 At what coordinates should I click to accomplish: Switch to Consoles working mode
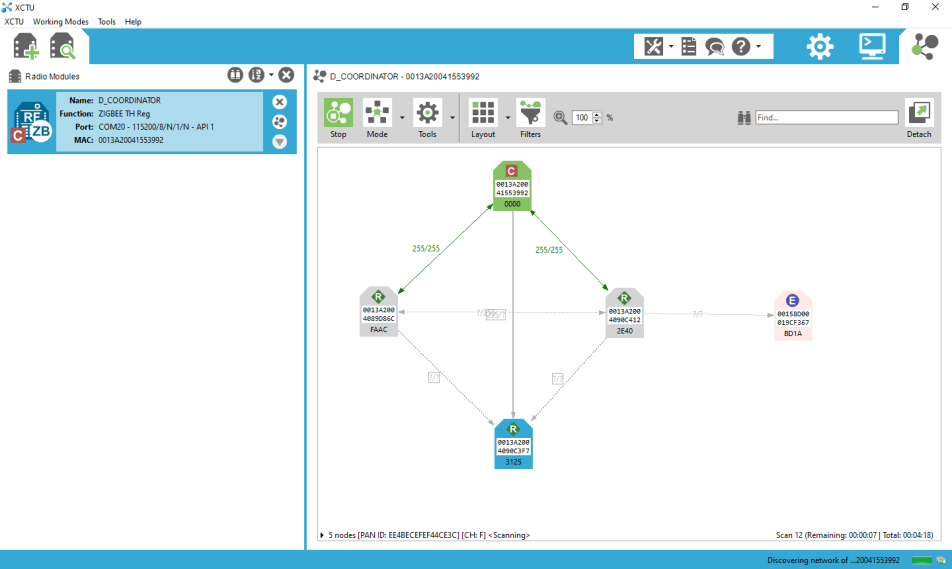[x=872, y=46]
